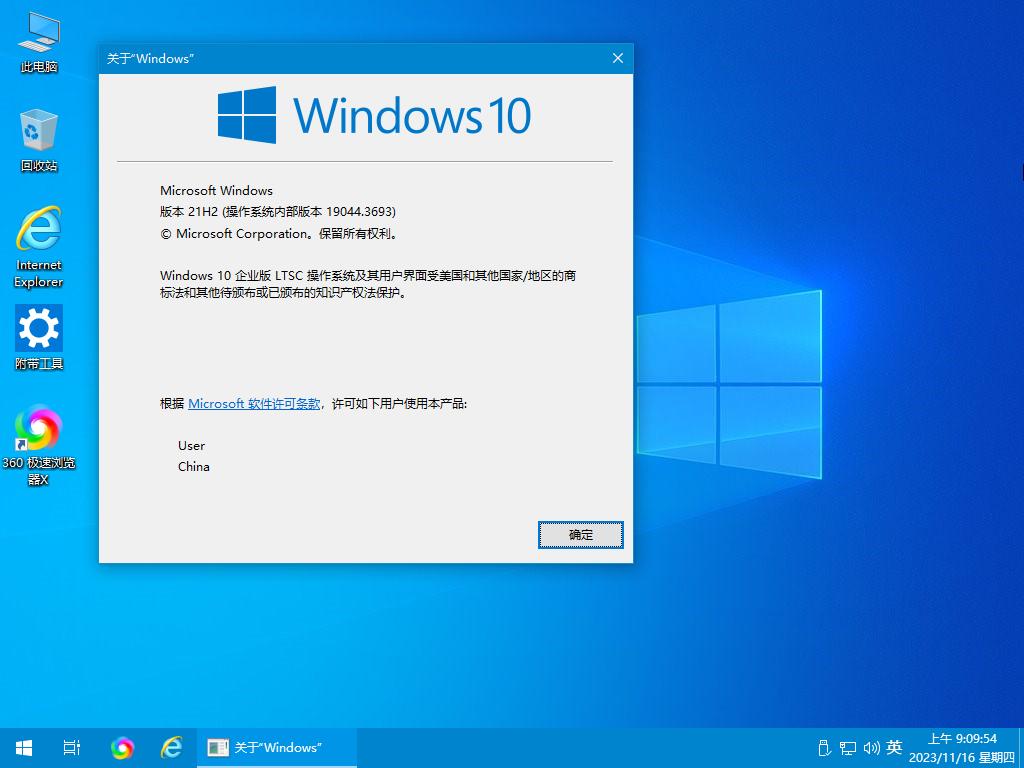Open the Microsoft 软件许可条款 link
The width and height of the screenshot is (1024, 768).
[x=254, y=404]
